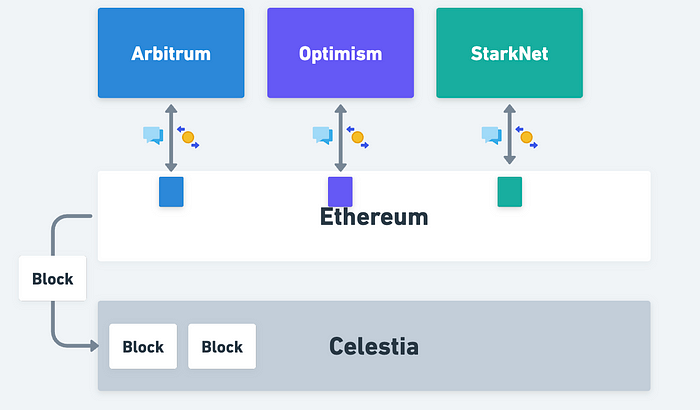Click the first Block inside Celestia
The height and width of the screenshot is (410, 700).
tap(143, 346)
